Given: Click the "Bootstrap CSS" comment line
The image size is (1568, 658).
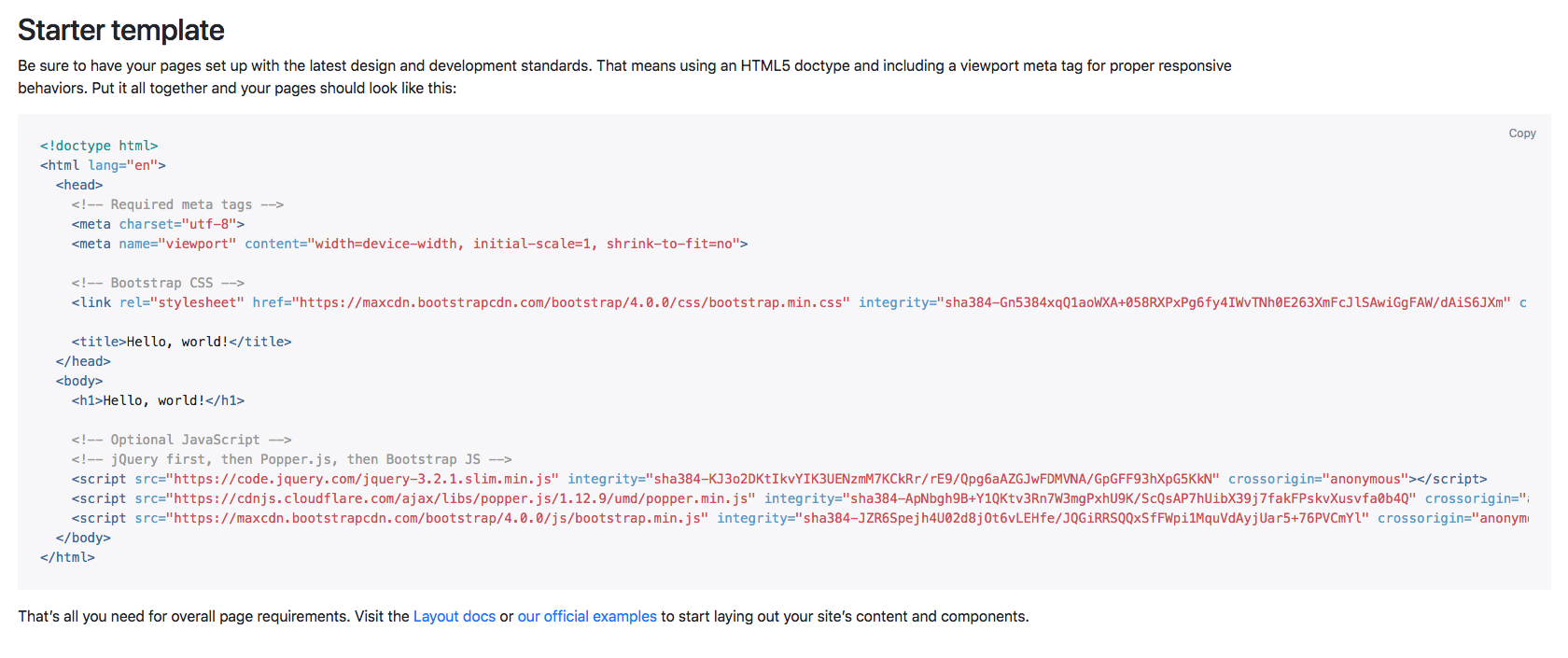Looking at the screenshot, I should point(158,283).
